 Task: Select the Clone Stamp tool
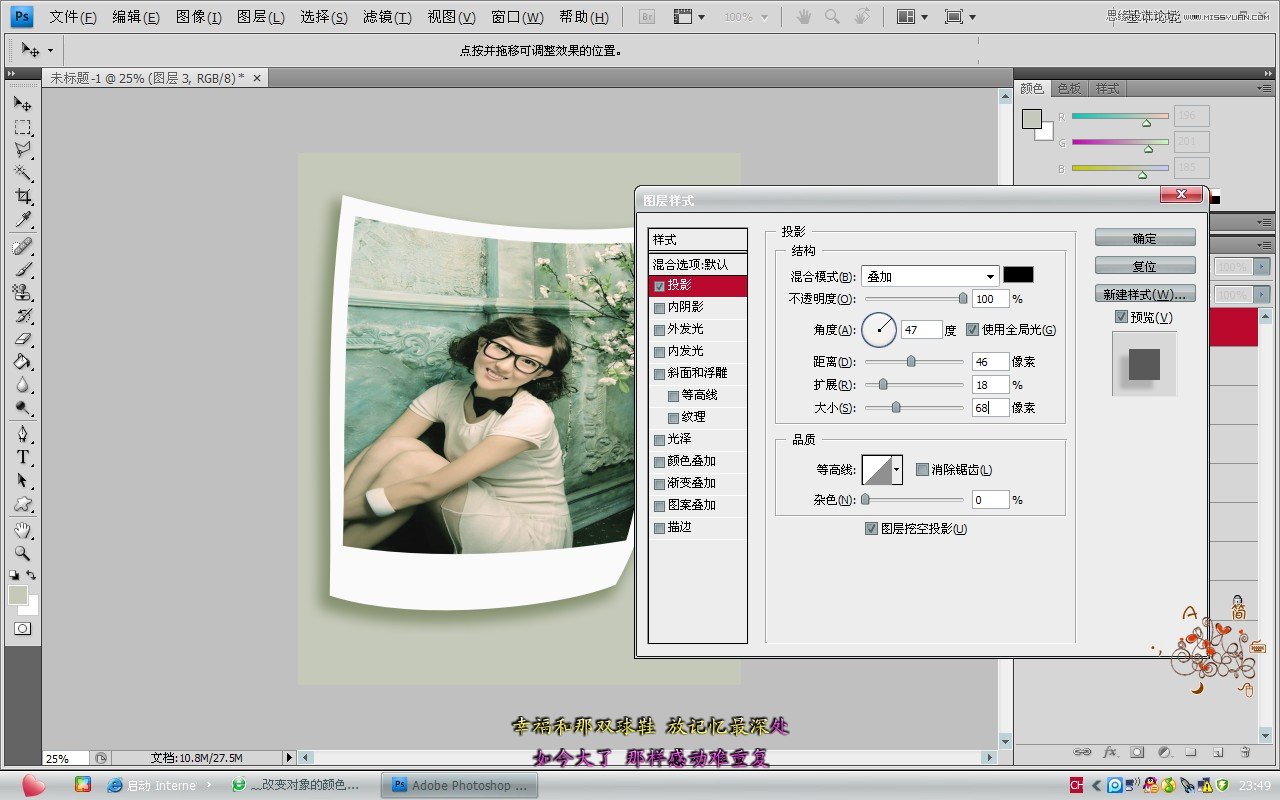point(22,292)
